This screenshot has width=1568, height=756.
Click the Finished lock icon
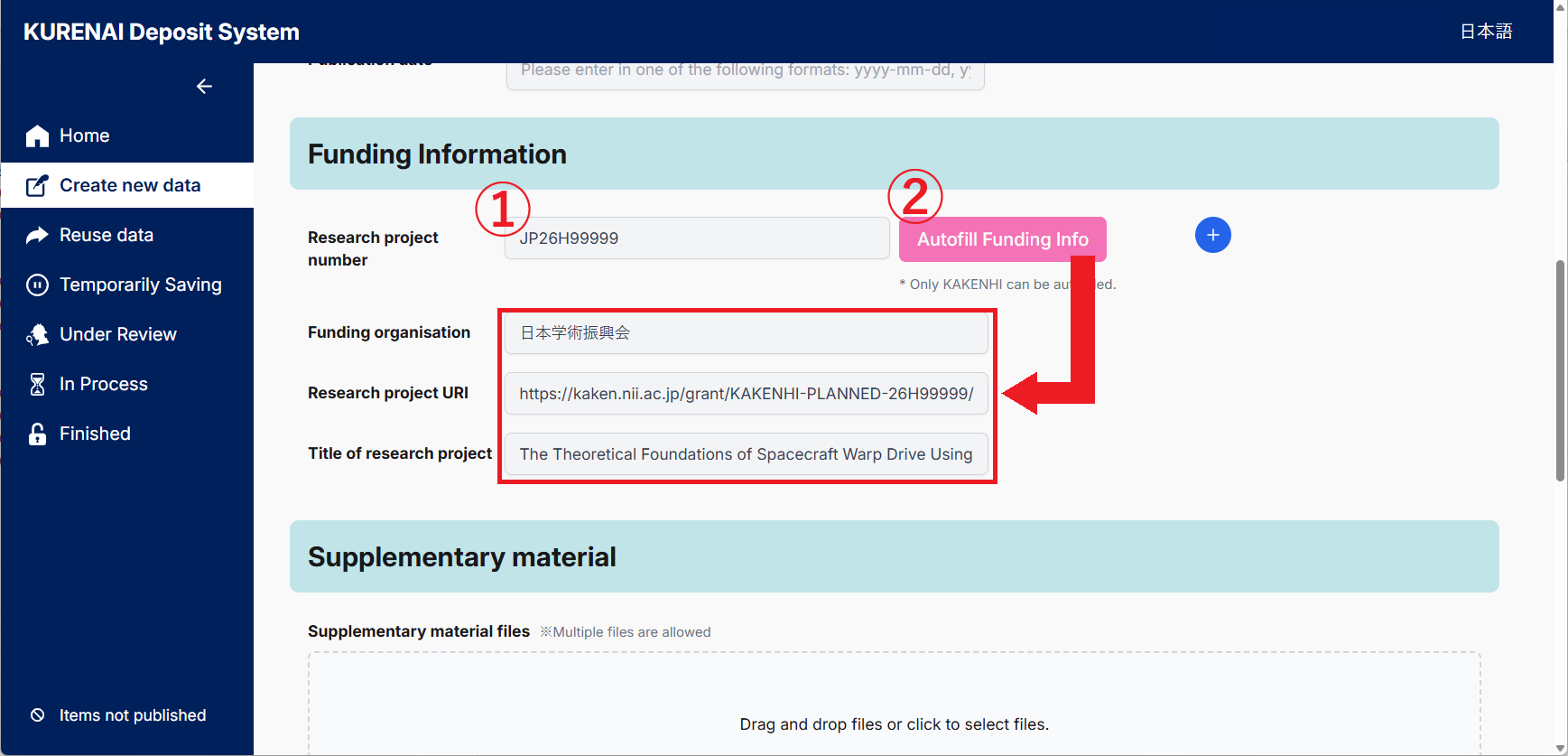(x=37, y=434)
